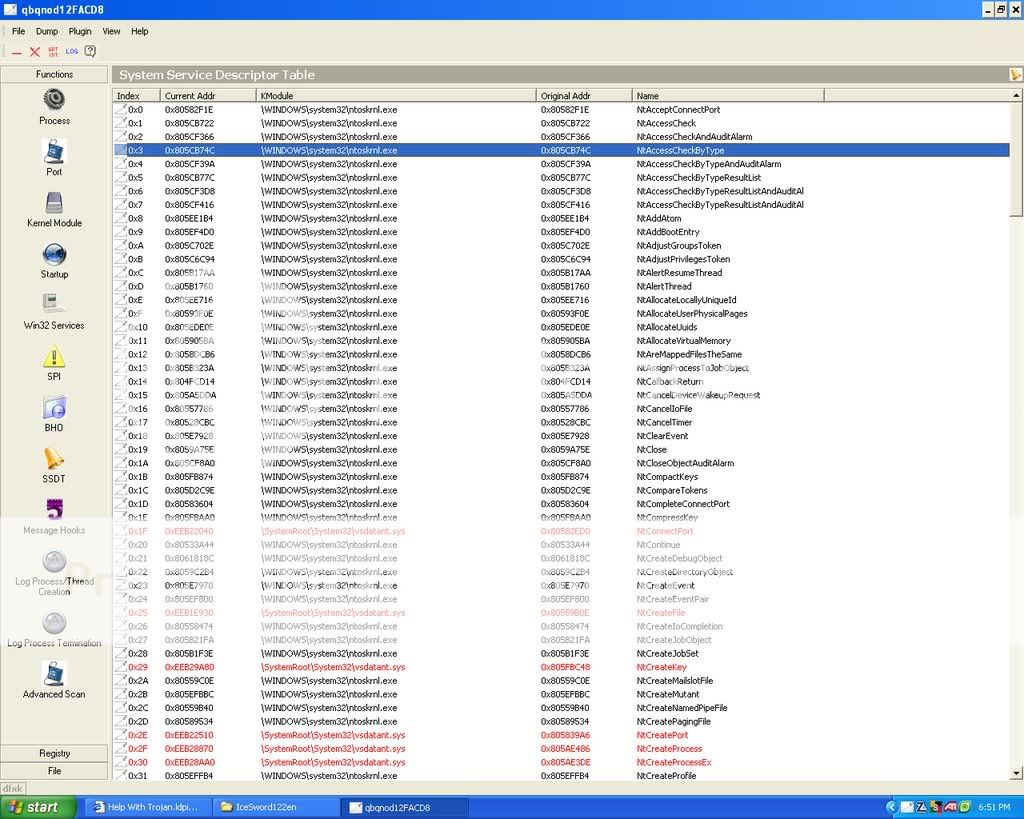Click the LOG toolbar button
This screenshot has width=1024, height=819.
pos(72,51)
